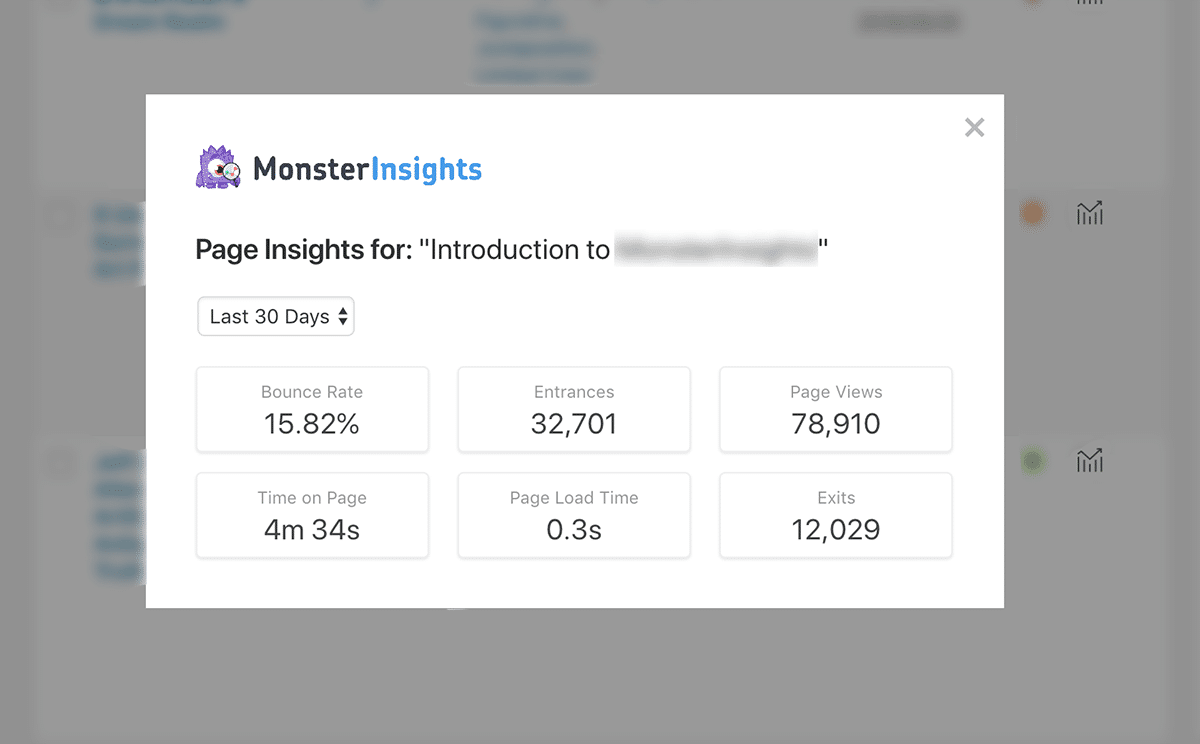Click the trending chart icon beside the middle post
The height and width of the screenshot is (744, 1200).
click(x=1089, y=212)
